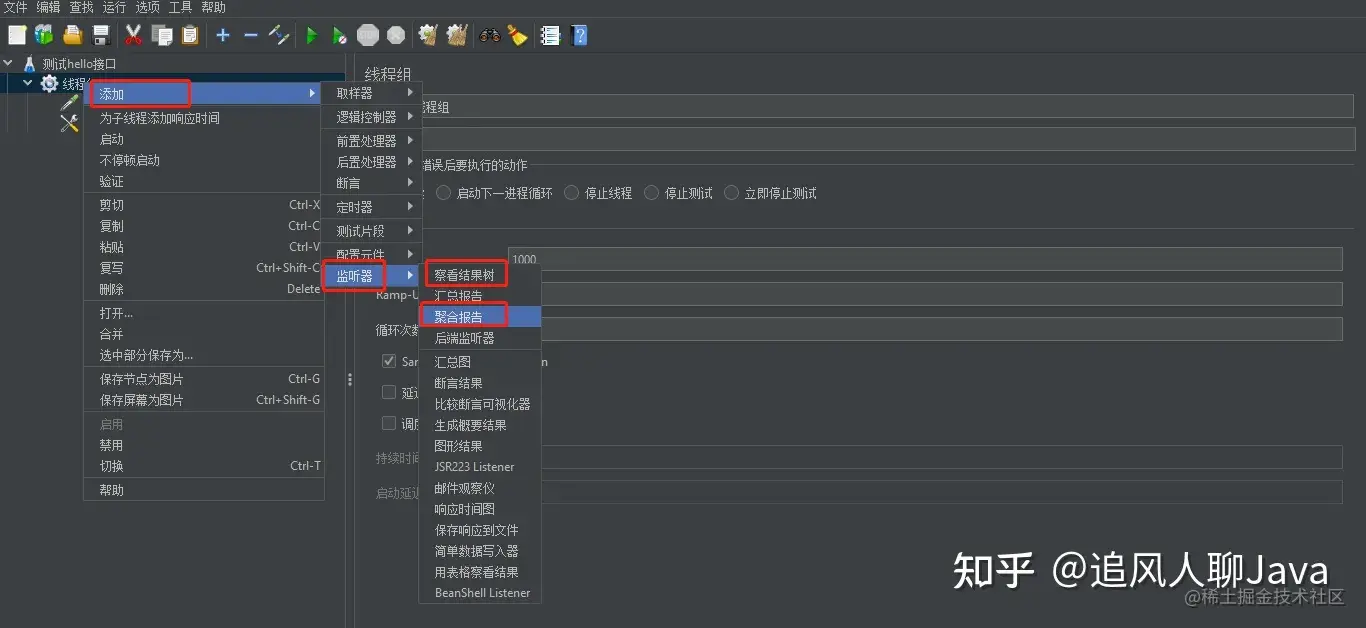The width and height of the screenshot is (1366, 628).
Task: Expand the 逻辑控制器 submenu
Action: click(372, 117)
